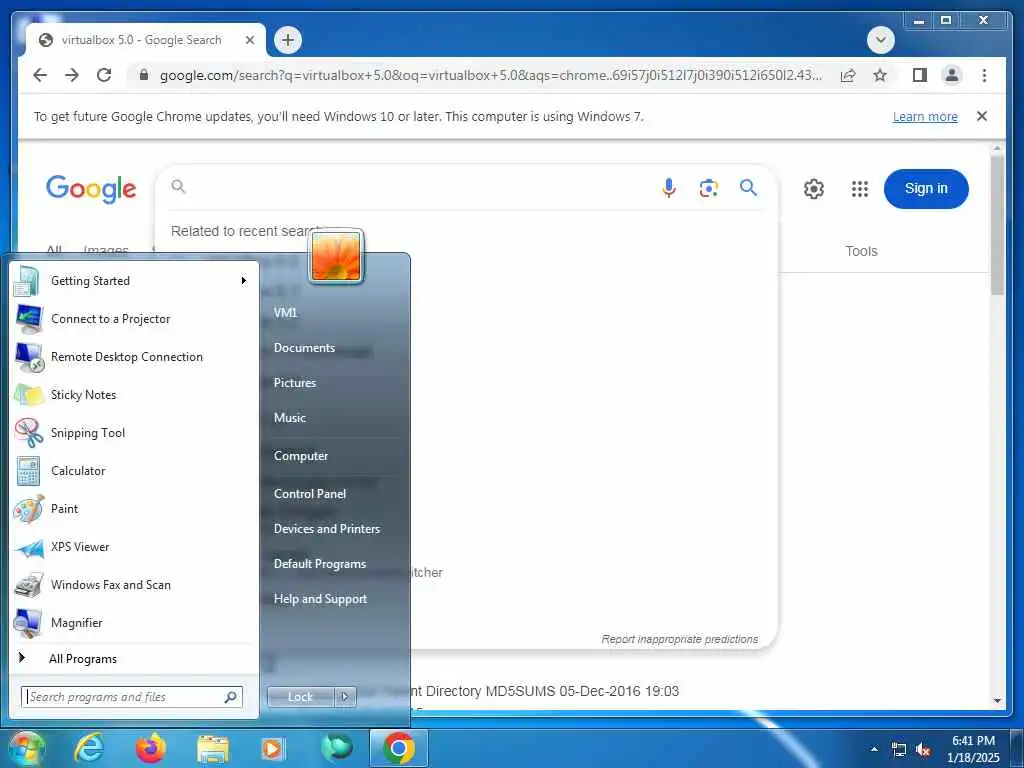This screenshot has width=1024, height=768.
Task: Search by voice microphone icon
Action: [x=669, y=188]
